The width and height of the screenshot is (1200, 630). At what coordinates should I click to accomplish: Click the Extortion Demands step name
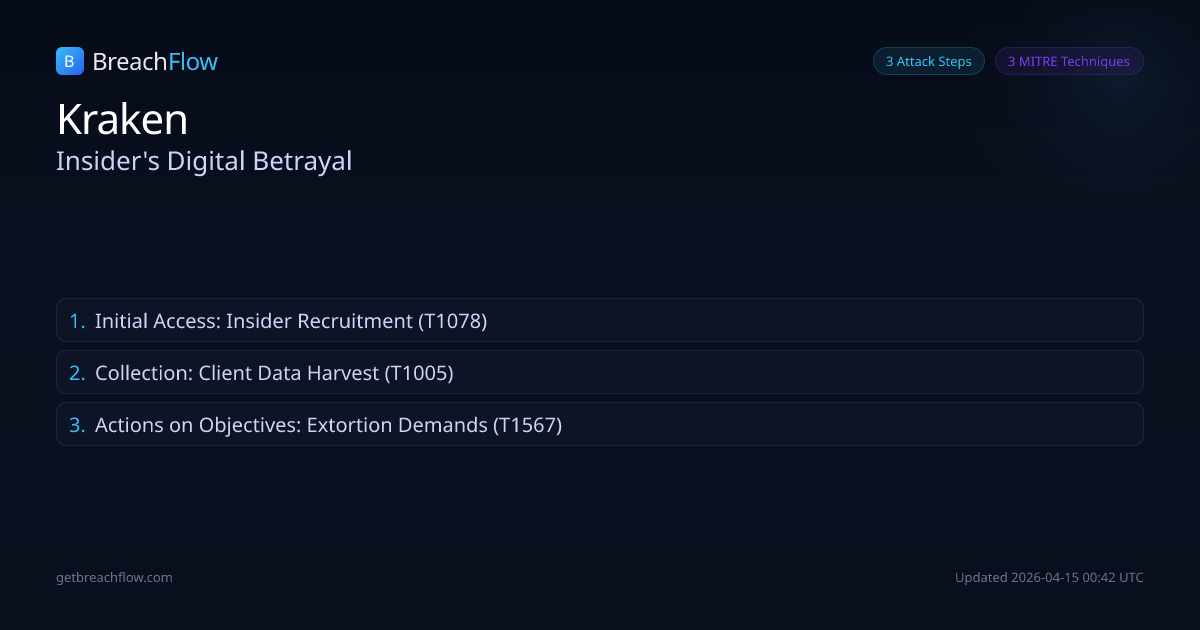[396, 425]
